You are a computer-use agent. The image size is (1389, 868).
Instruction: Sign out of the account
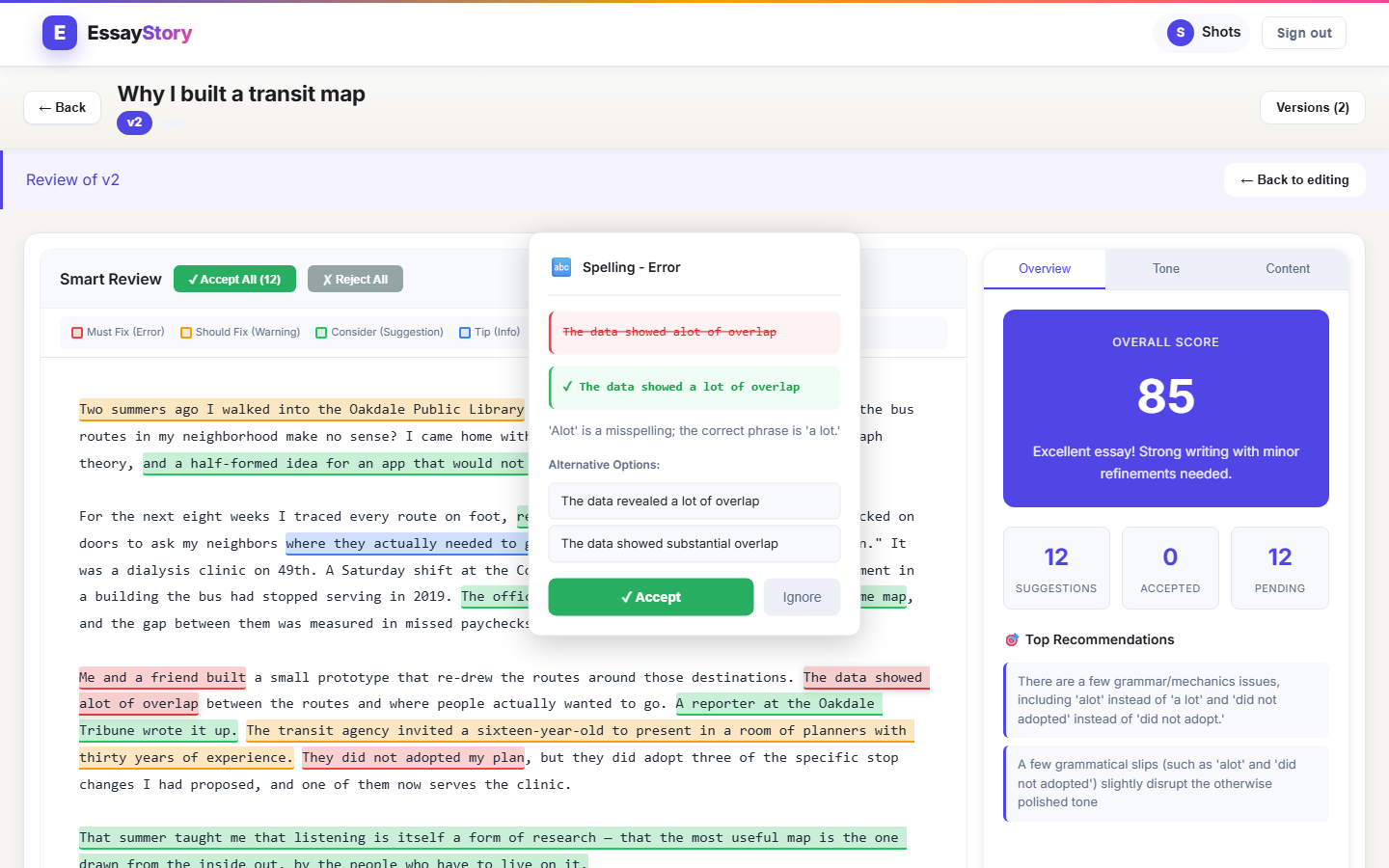coord(1304,33)
